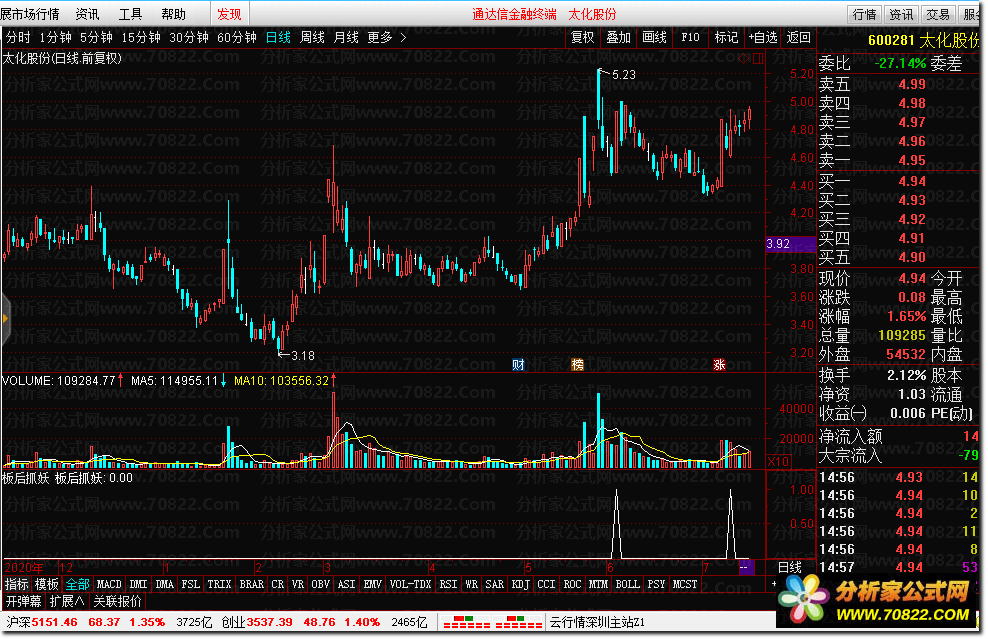The image size is (988, 639).
Task: Click the 复权 button
Action: (x=582, y=38)
